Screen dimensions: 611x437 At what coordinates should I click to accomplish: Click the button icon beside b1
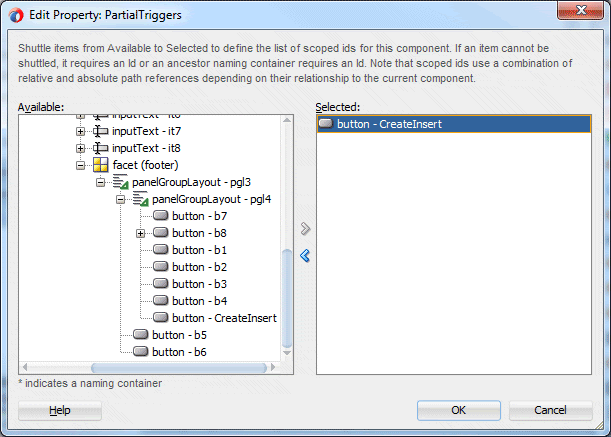161,249
